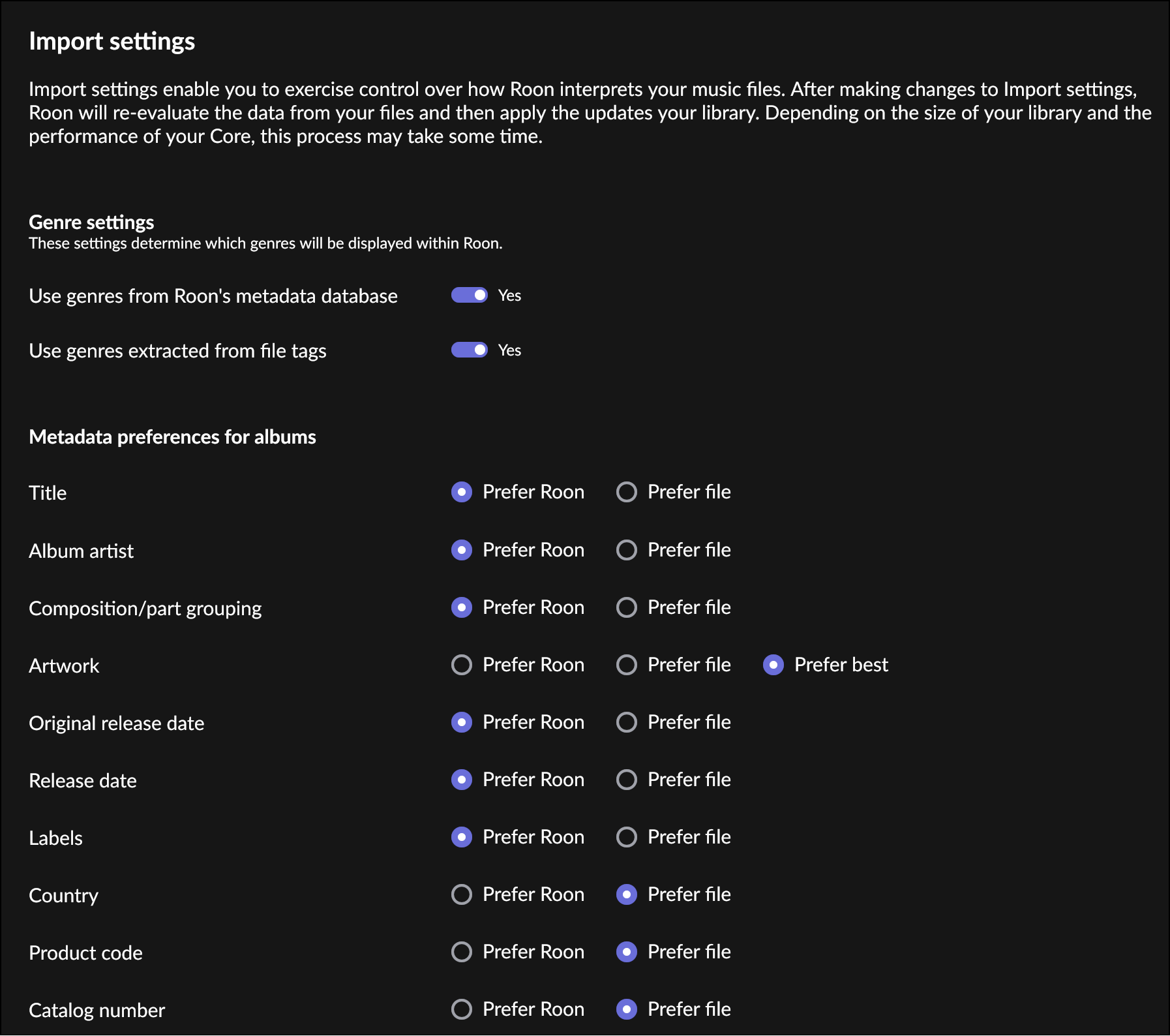Set Product code to Prefer Roon
Screen dimensions: 1170x1036
coord(462,952)
